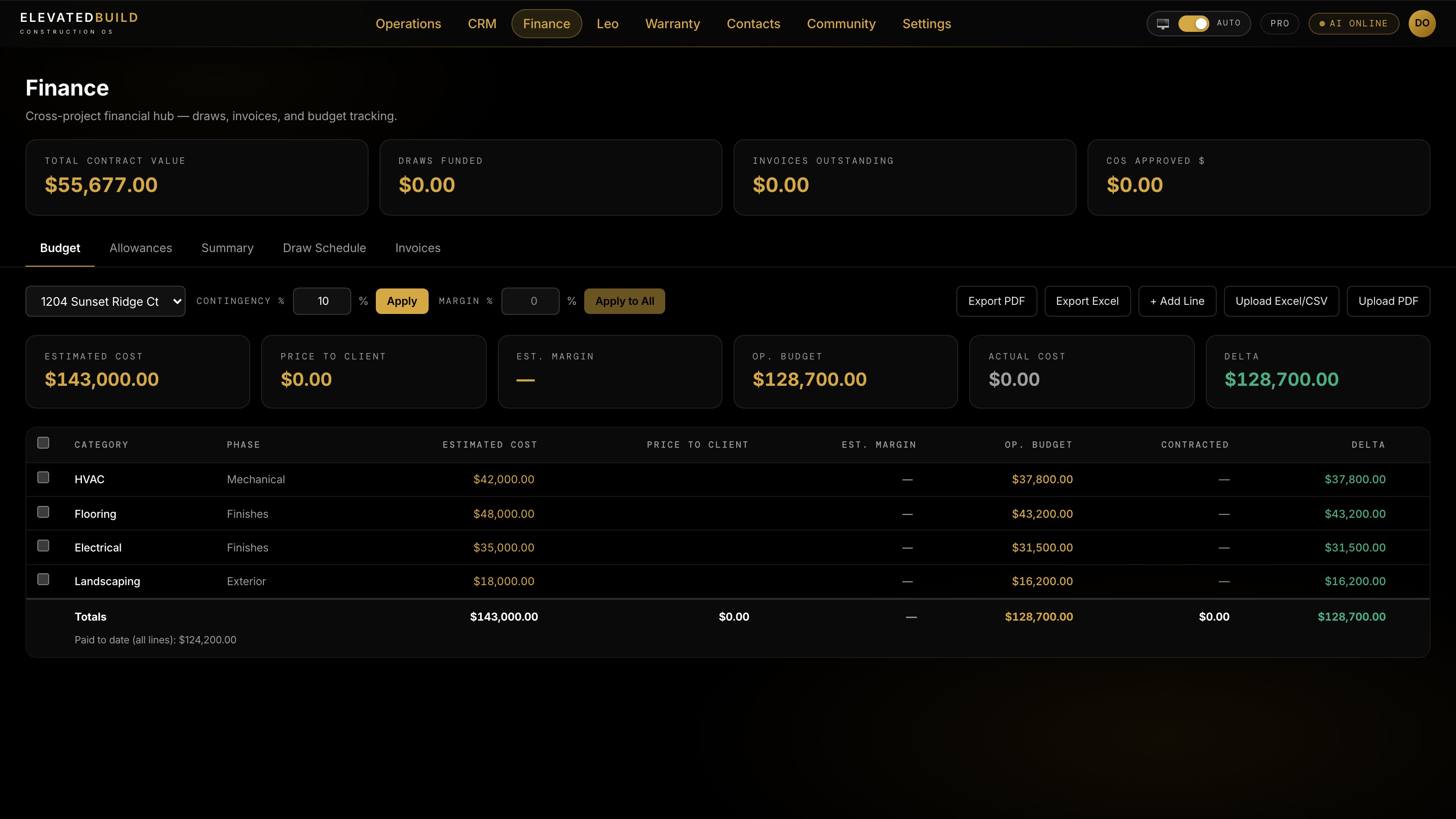Click the AI ONLINE status pill

click(1354, 24)
